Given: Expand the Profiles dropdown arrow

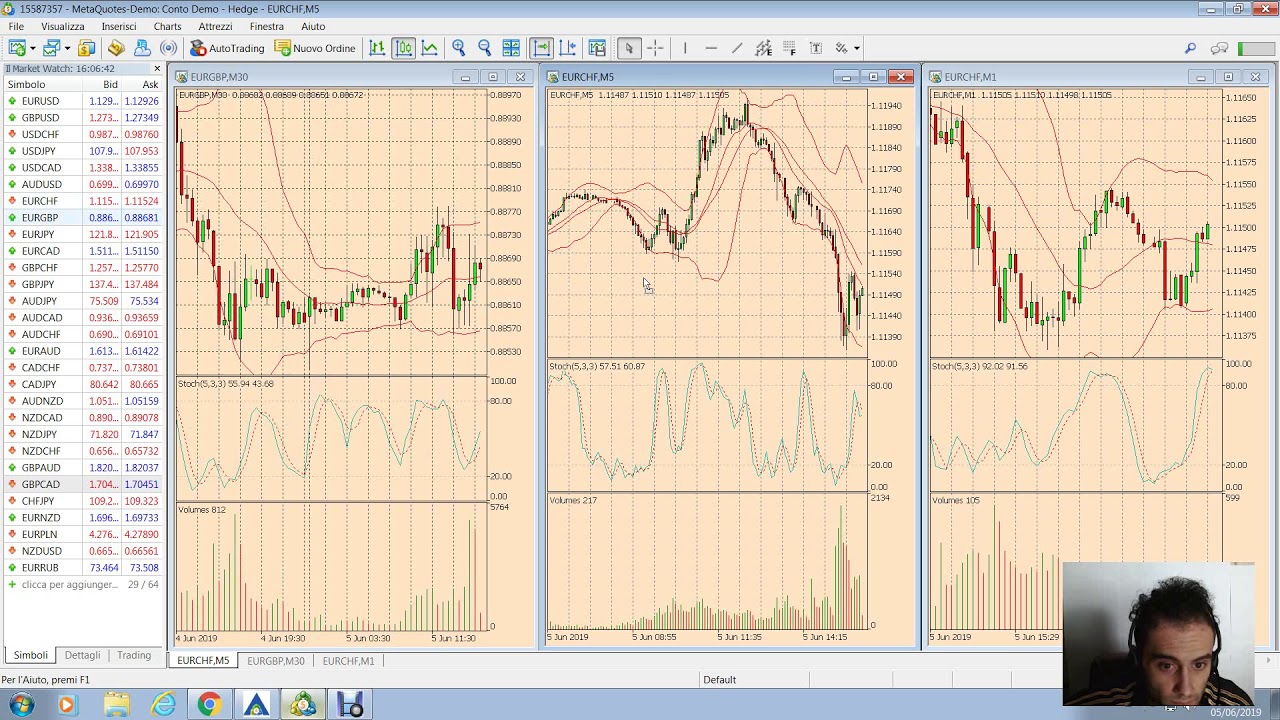Looking at the screenshot, I should coord(66,48).
